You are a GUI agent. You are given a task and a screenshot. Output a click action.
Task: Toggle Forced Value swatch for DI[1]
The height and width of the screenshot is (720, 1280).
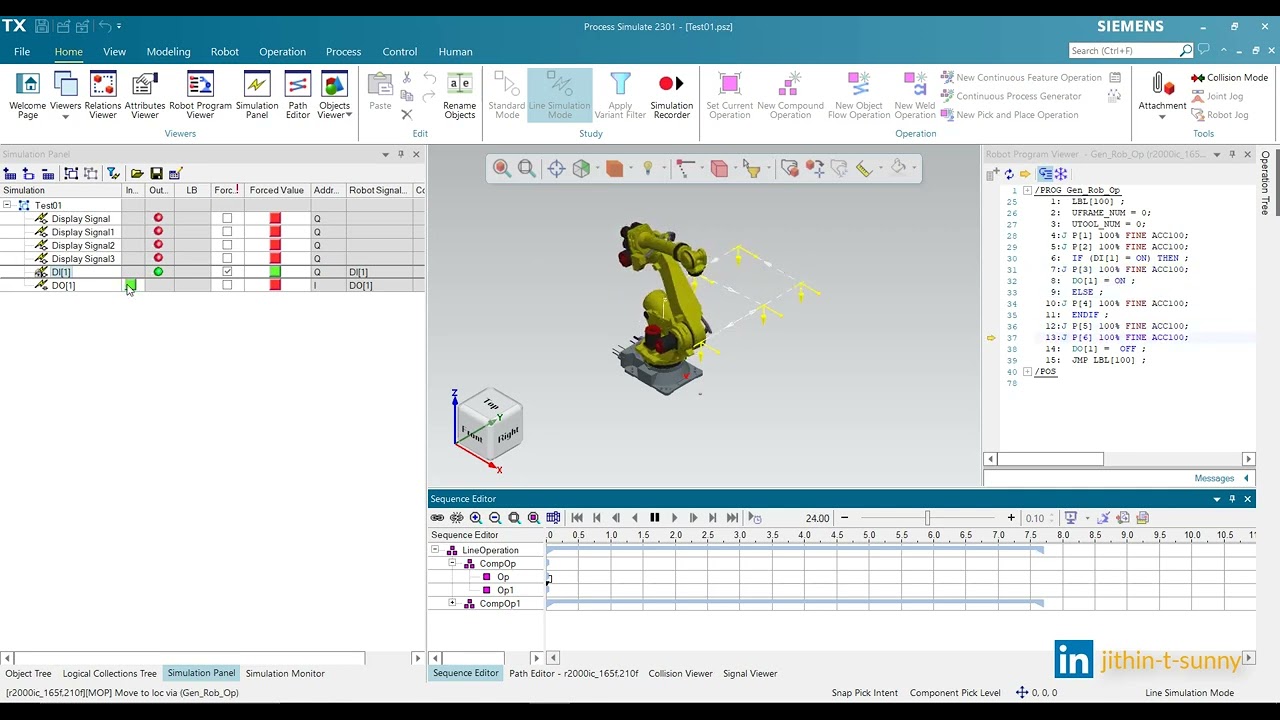(x=275, y=272)
